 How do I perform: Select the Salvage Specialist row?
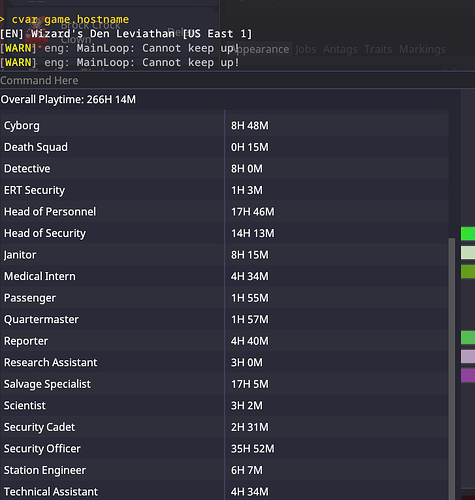[224, 384]
